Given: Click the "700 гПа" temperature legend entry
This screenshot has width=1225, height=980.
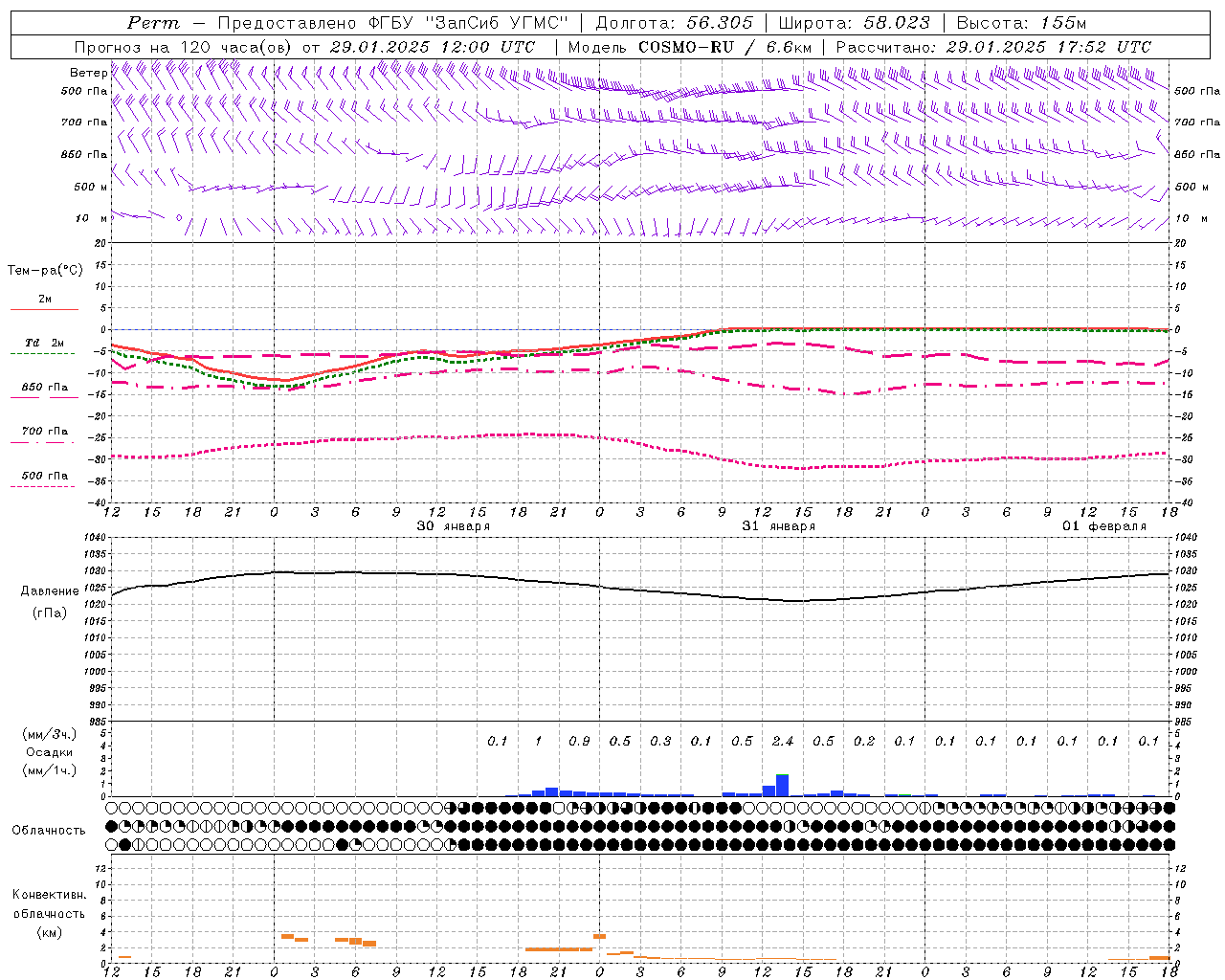Looking at the screenshot, I should (44, 432).
